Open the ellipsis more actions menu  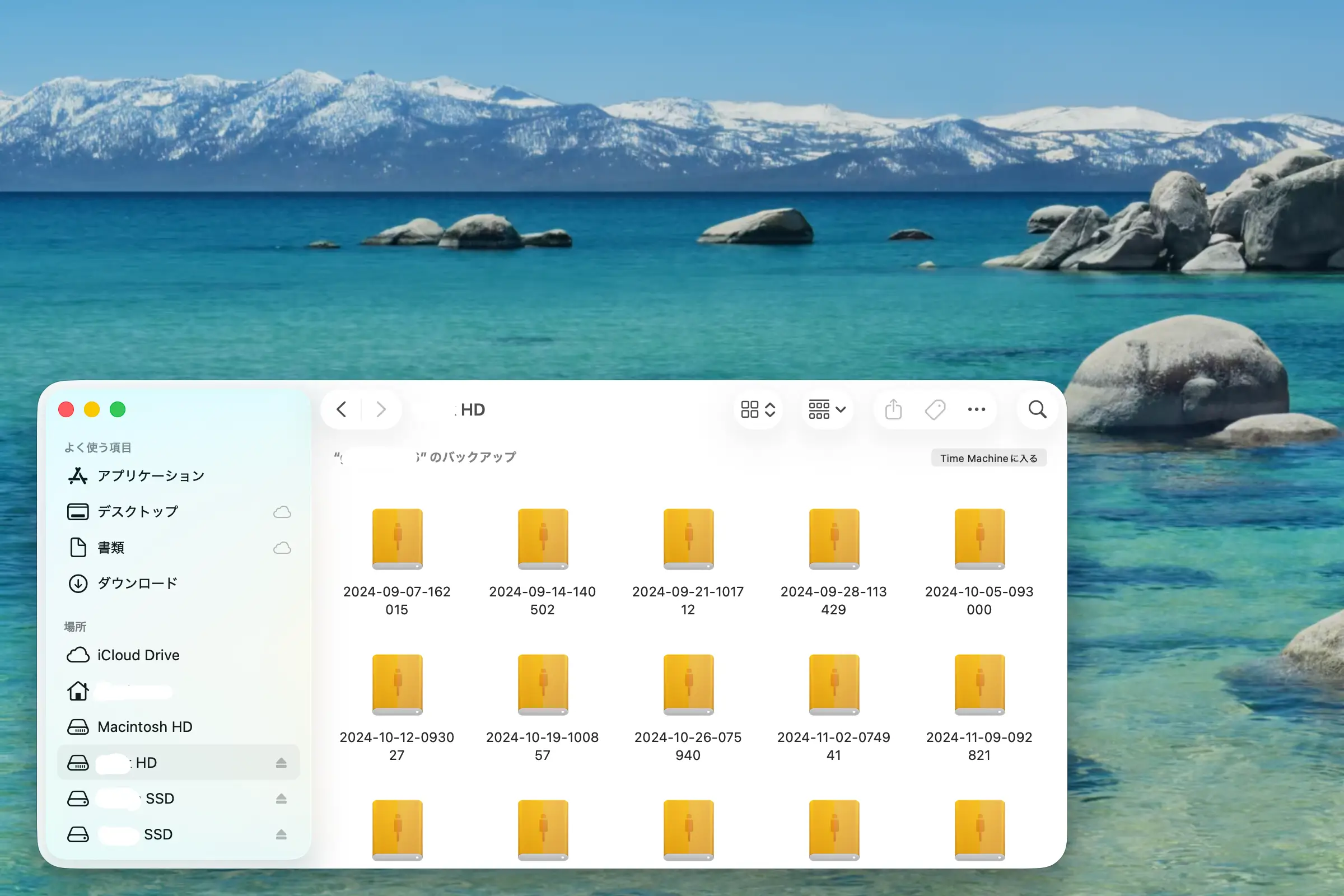[x=976, y=409]
